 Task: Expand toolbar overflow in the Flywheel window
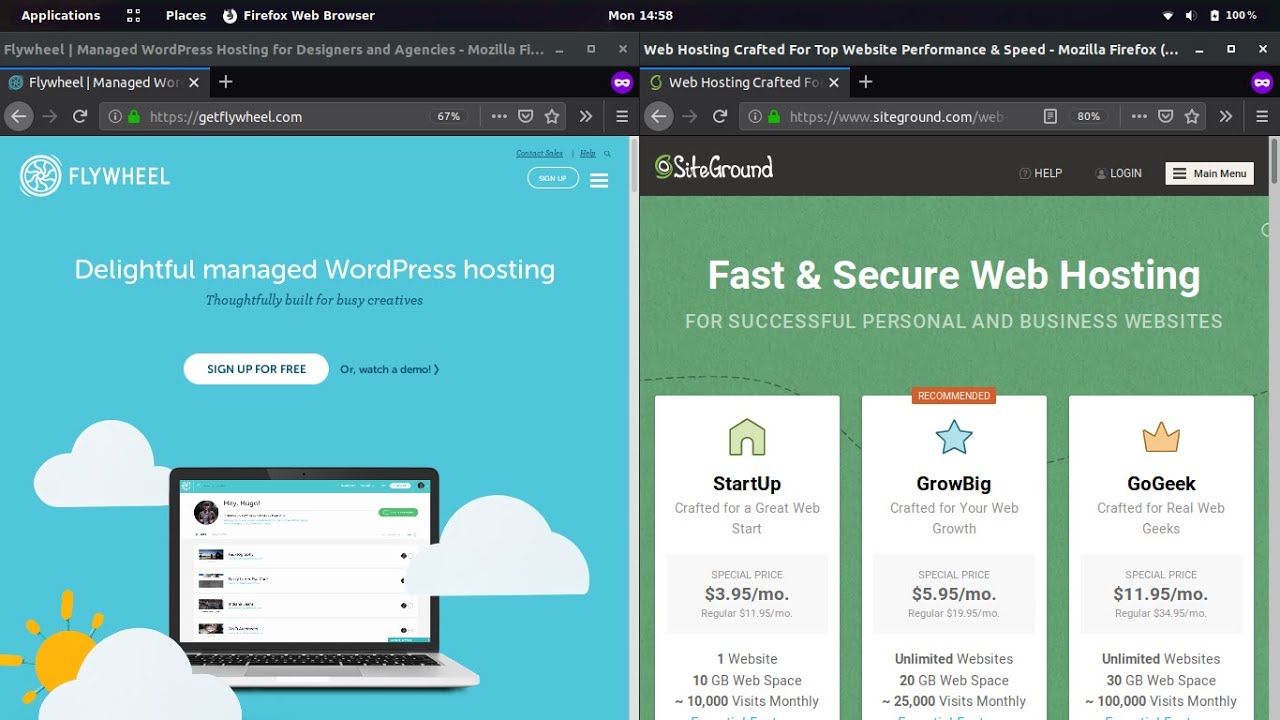click(586, 116)
